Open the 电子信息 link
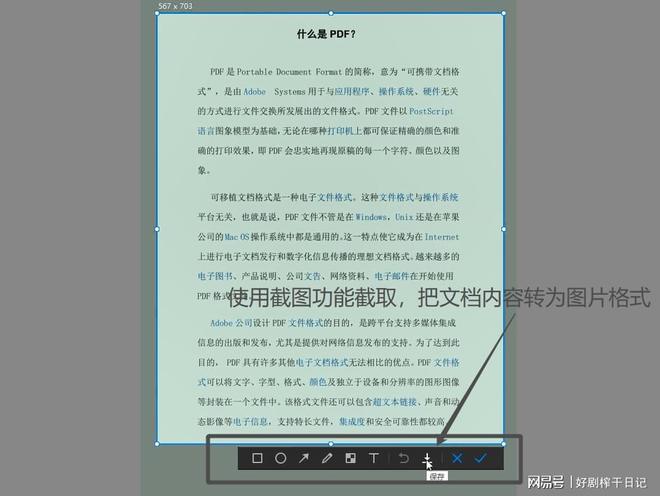 pos(250,421)
